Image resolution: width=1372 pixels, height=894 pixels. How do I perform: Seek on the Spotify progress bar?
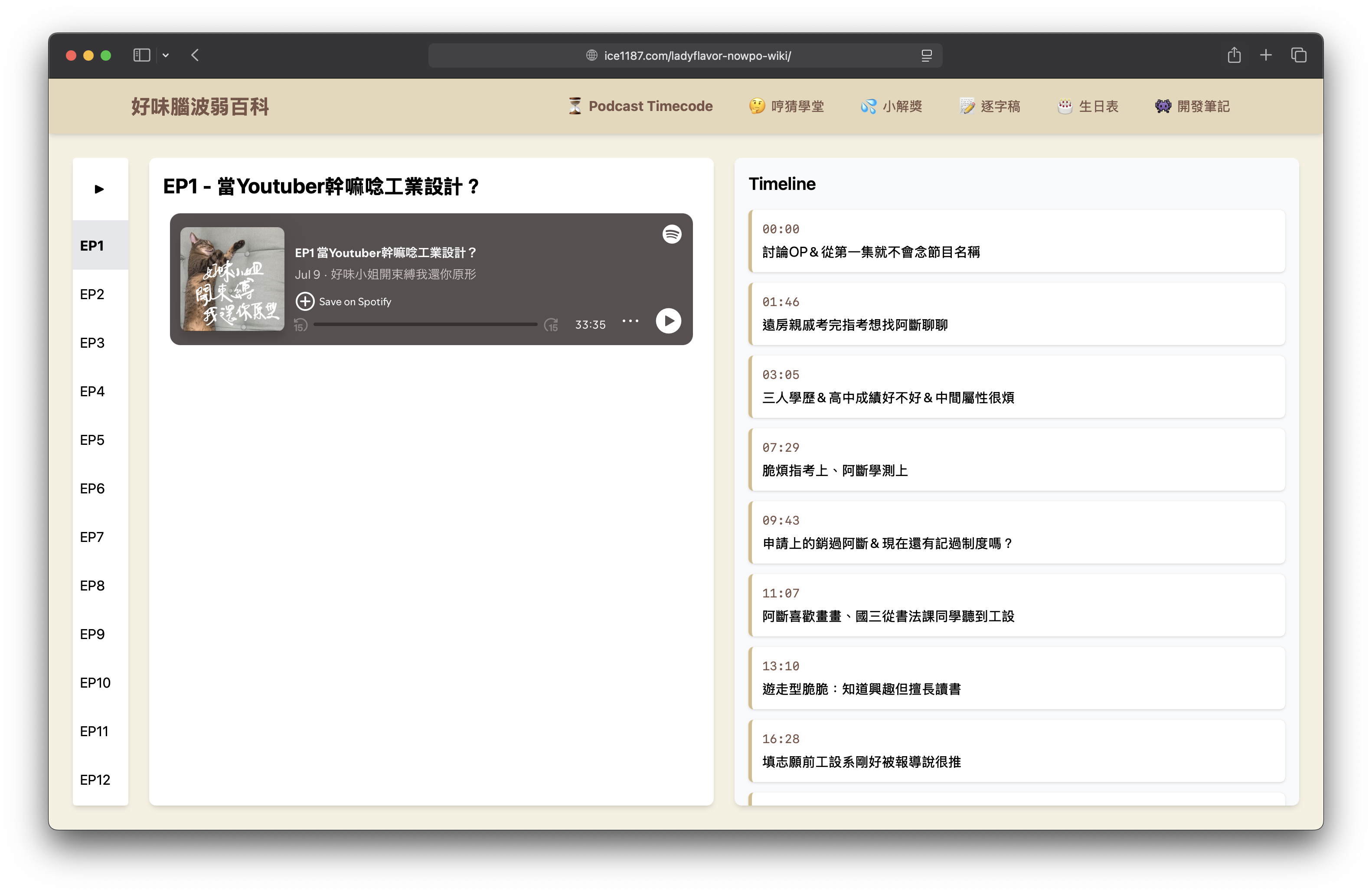[425, 324]
